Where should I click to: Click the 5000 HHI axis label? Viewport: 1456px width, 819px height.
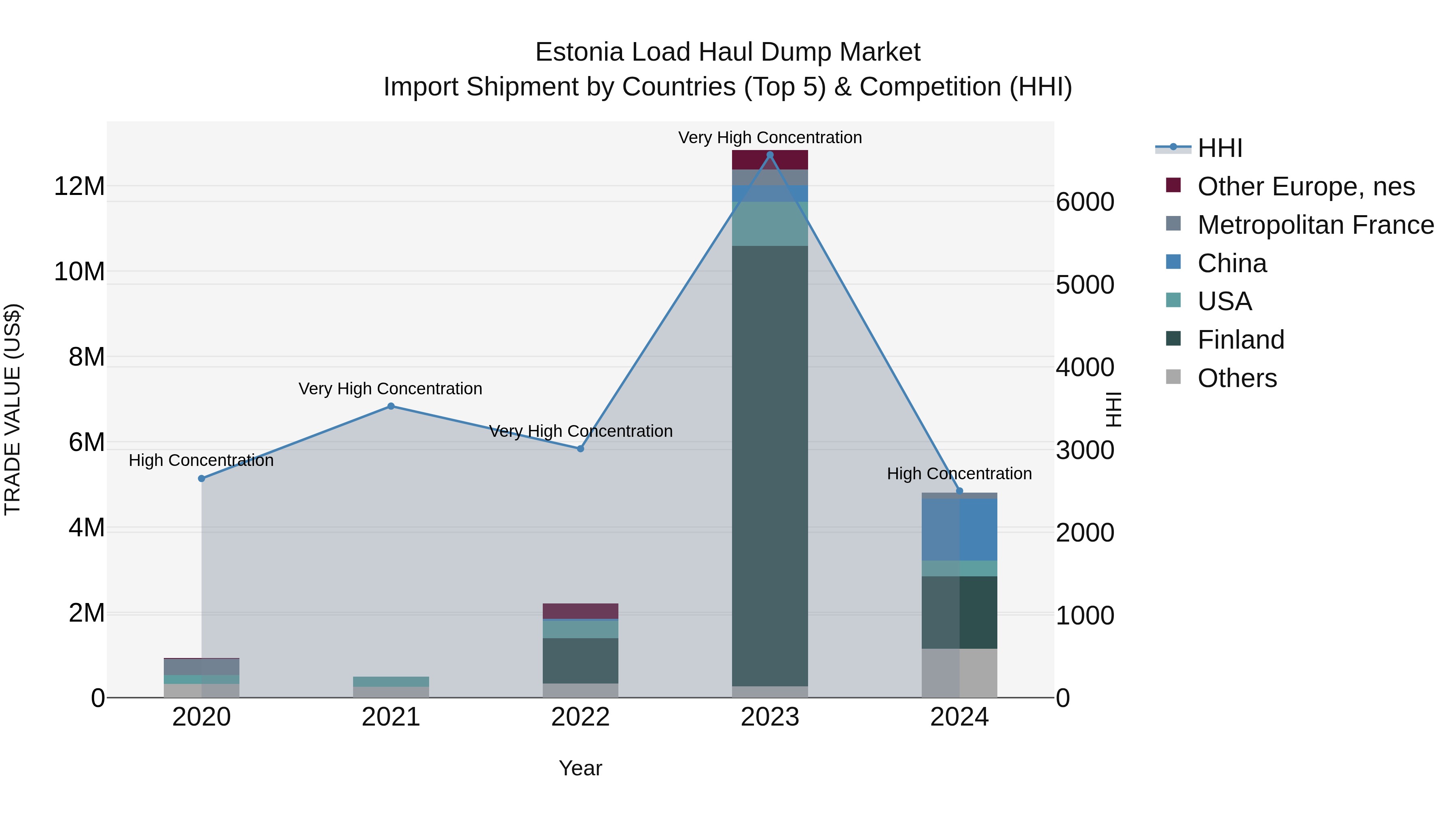(x=1085, y=285)
